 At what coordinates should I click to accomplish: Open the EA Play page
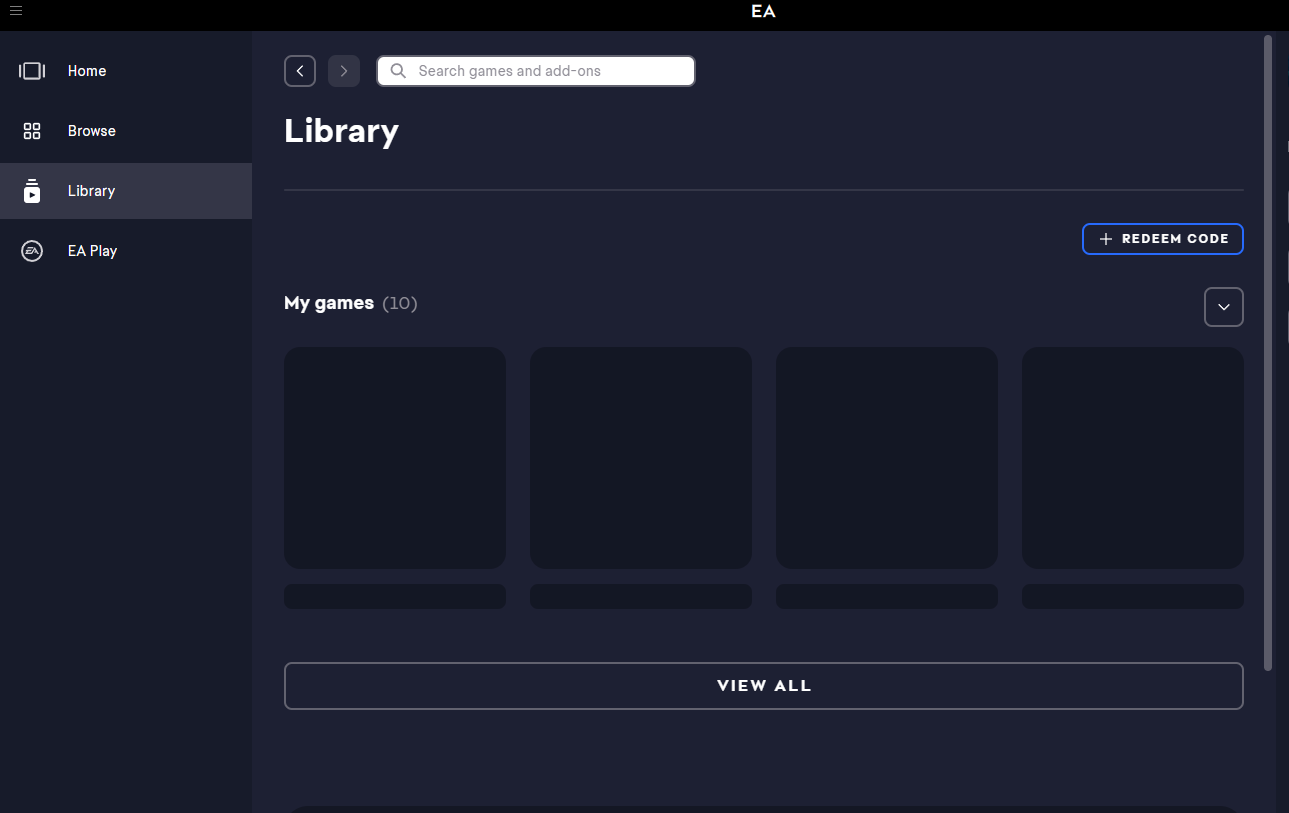(x=126, y=251)
